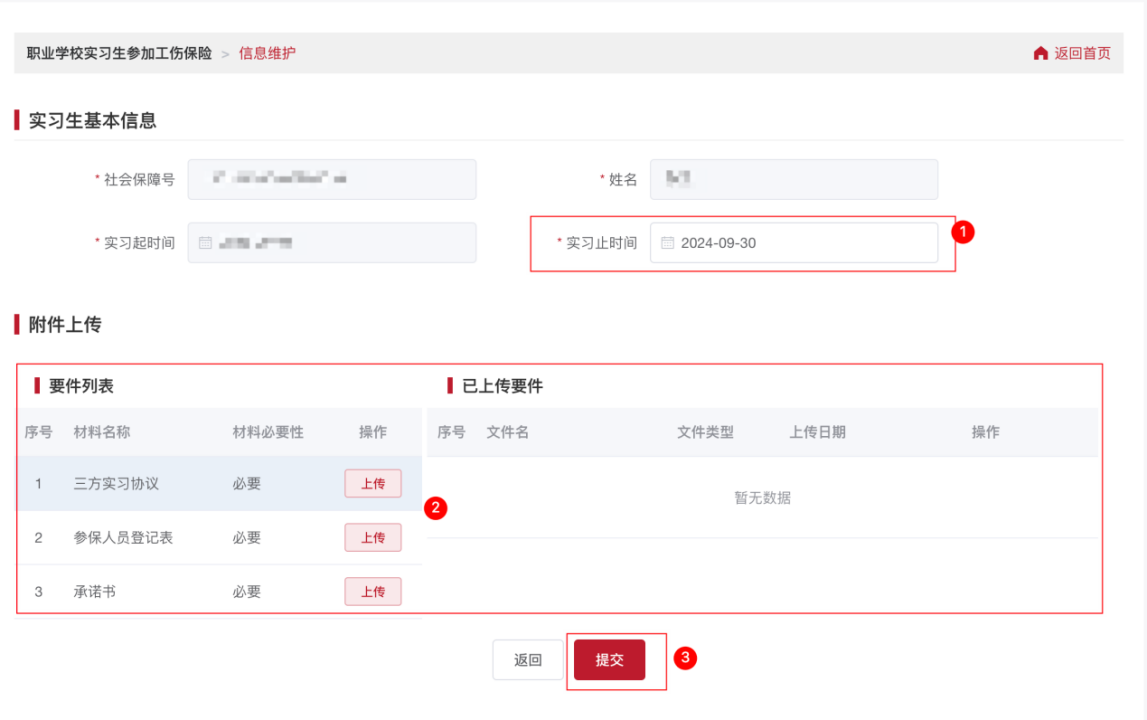This screenshot has width=1147, height=720.
Task: Select the 信息维护 breadcrumb item
Action: click(267, 53)
